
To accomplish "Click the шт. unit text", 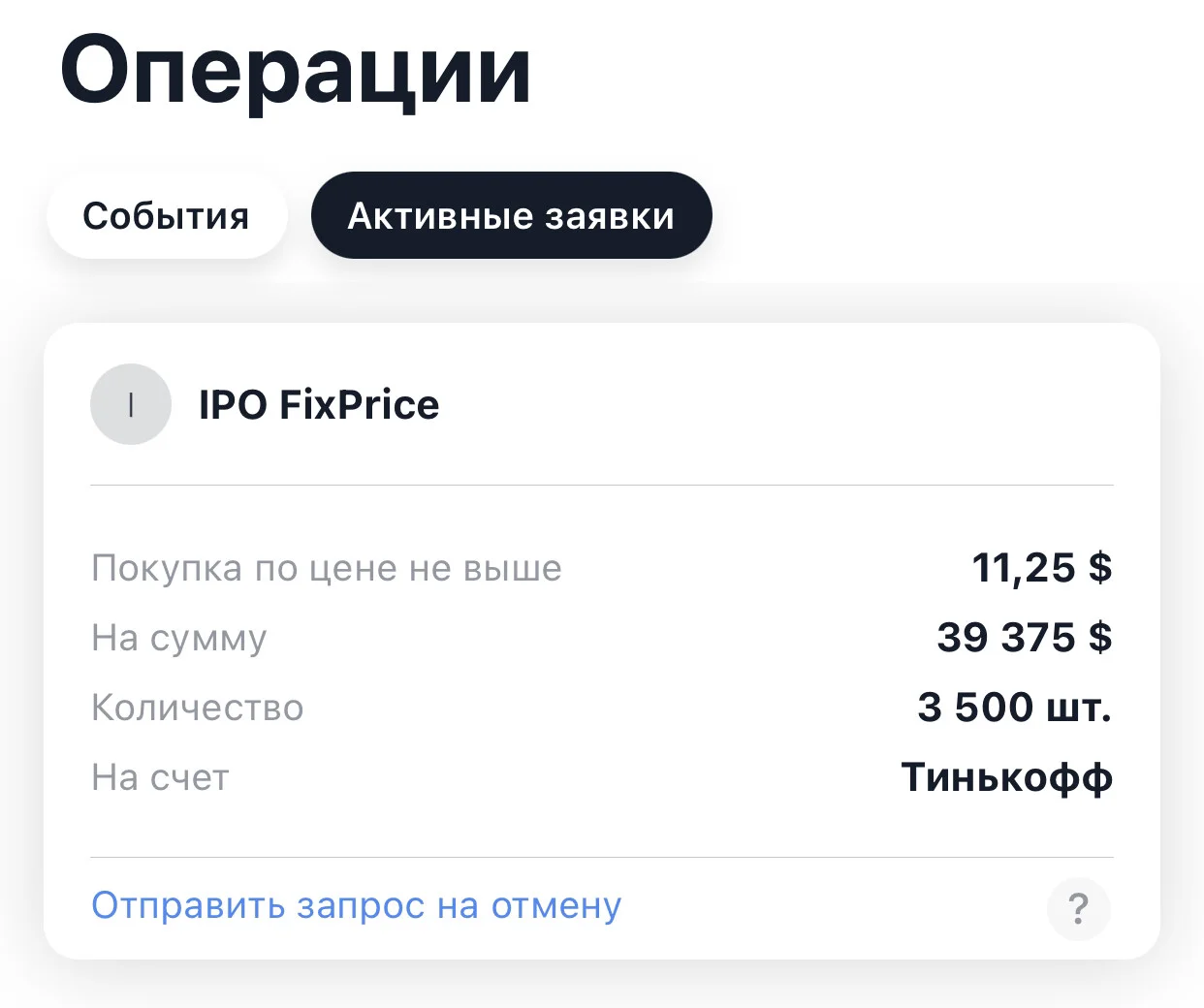I will click(x=1079, y=709).
